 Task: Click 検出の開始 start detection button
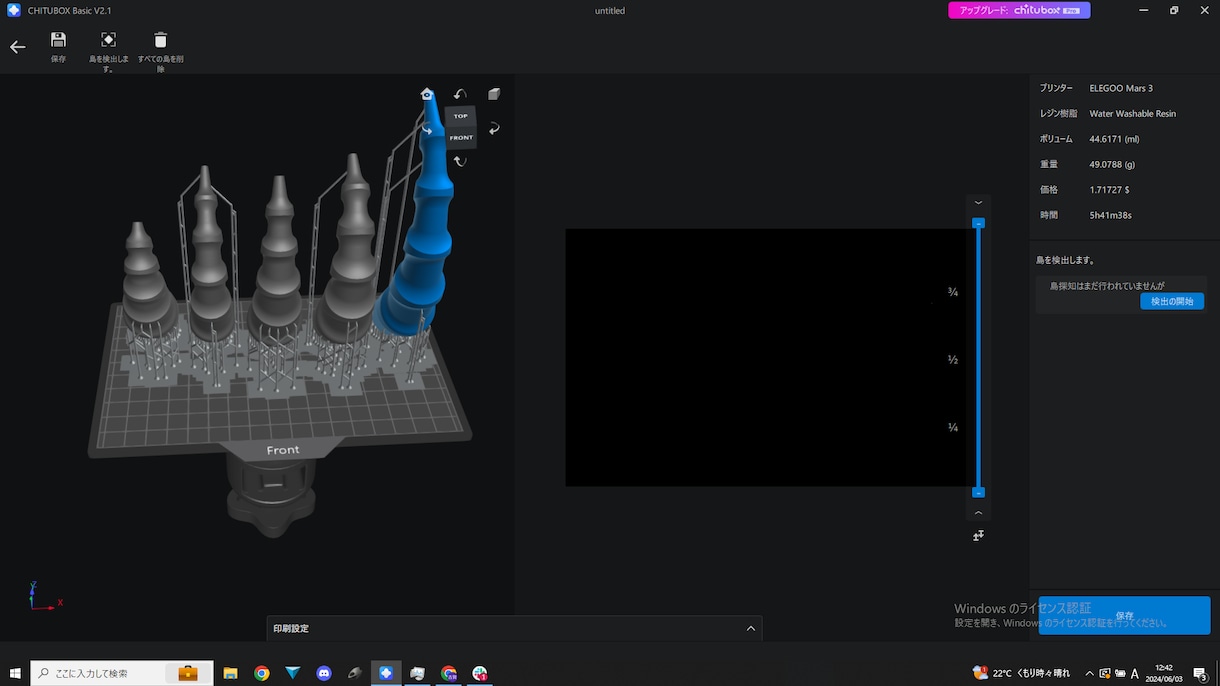pos(1172,301)
